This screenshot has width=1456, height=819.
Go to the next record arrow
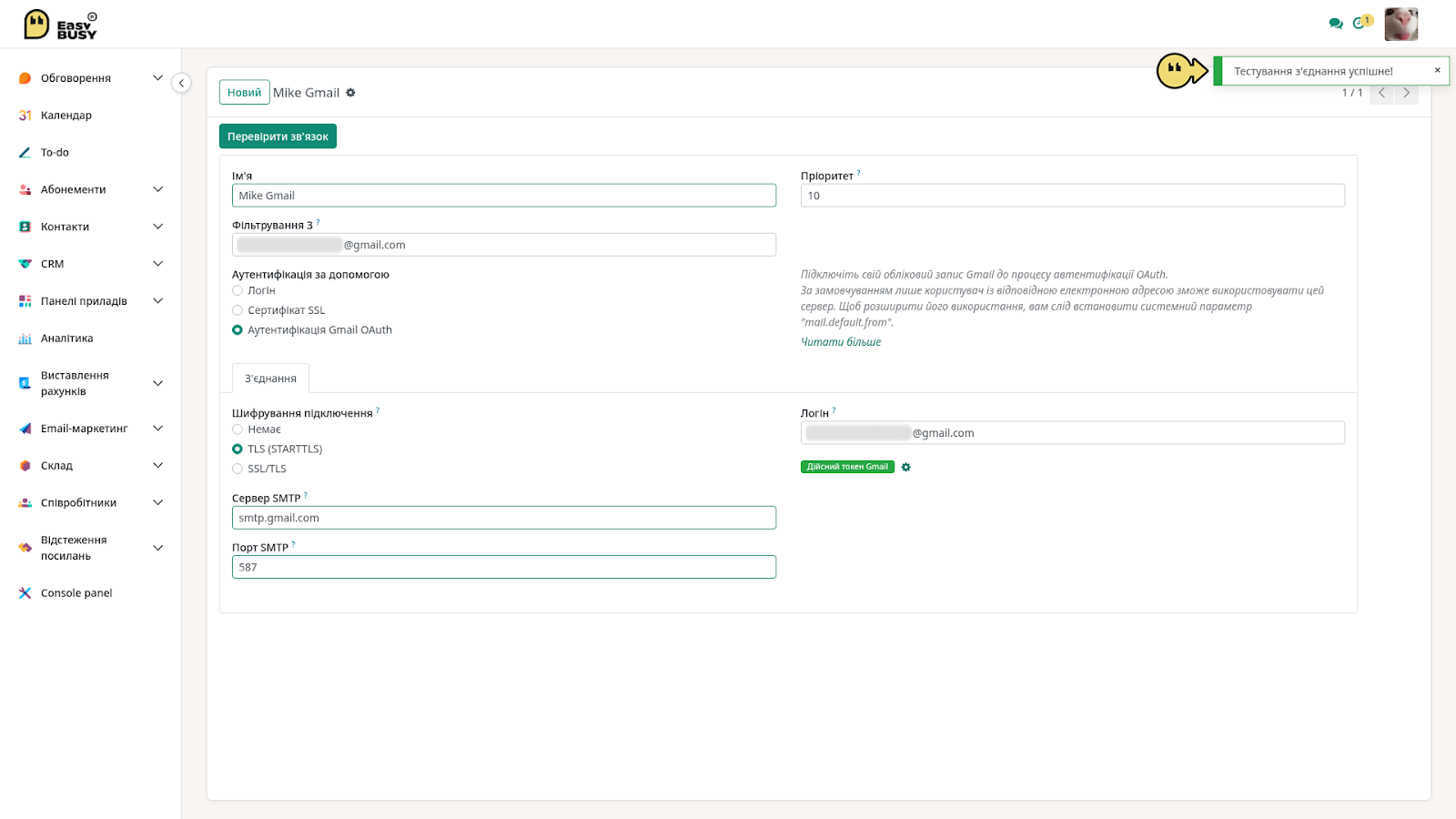pyautogui.click(x=1407, y=93)
